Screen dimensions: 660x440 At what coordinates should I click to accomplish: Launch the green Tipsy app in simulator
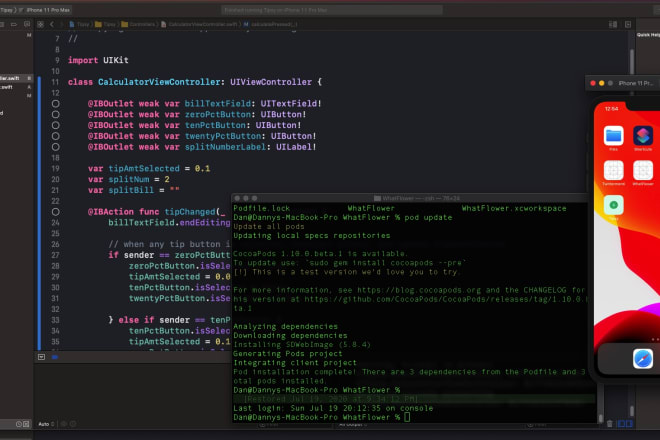(x=614, y=205)
